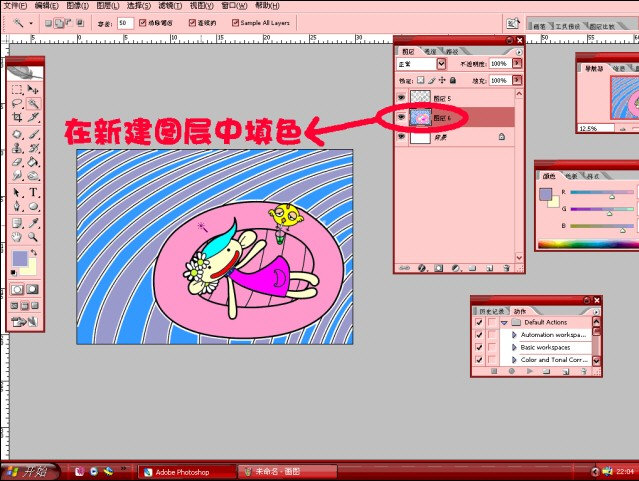Image resolution: width=639 pixels, height=481 pixels.
Task: Open opacity slider arrow in Layers panel
Action: (517, 64)
